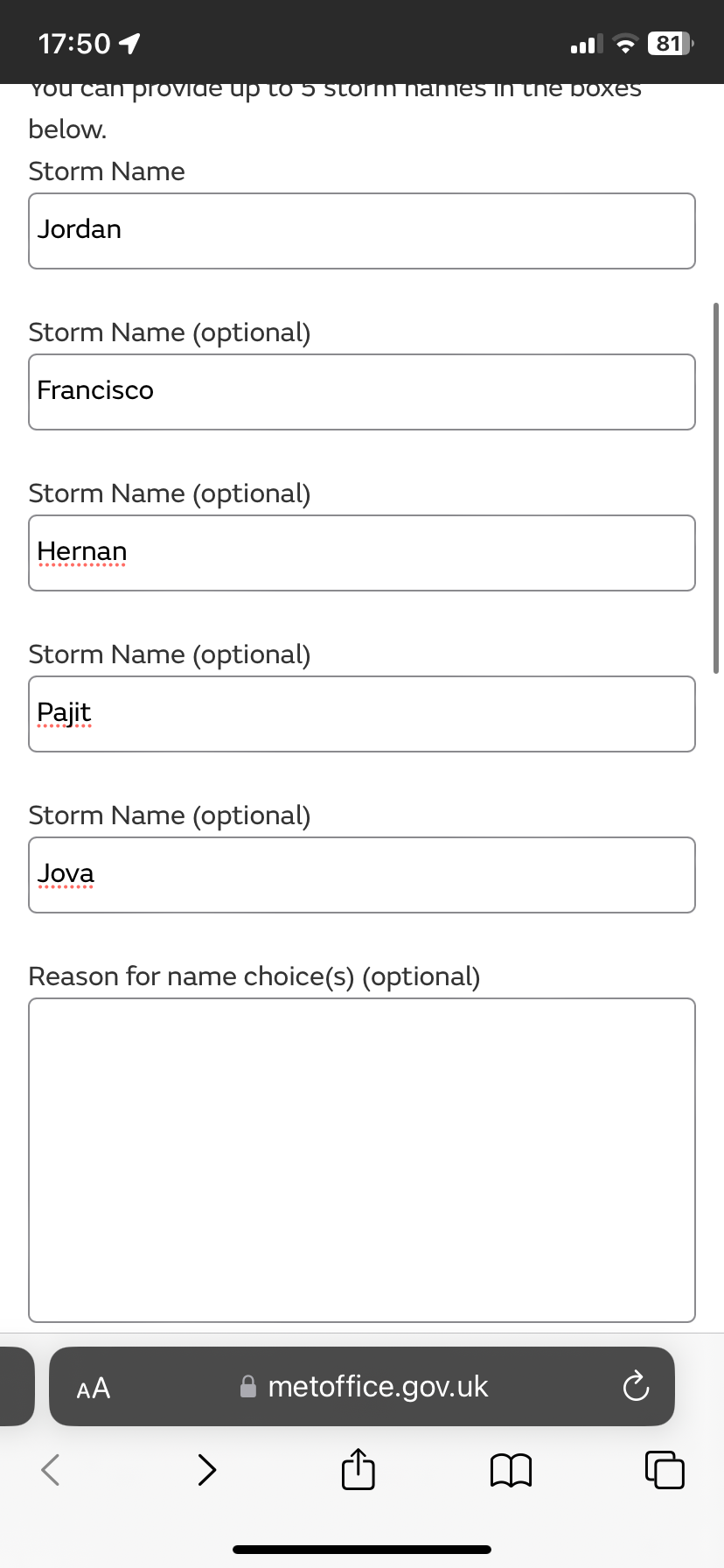
Task: Open the AA reader options menu
Action: 94,1388
